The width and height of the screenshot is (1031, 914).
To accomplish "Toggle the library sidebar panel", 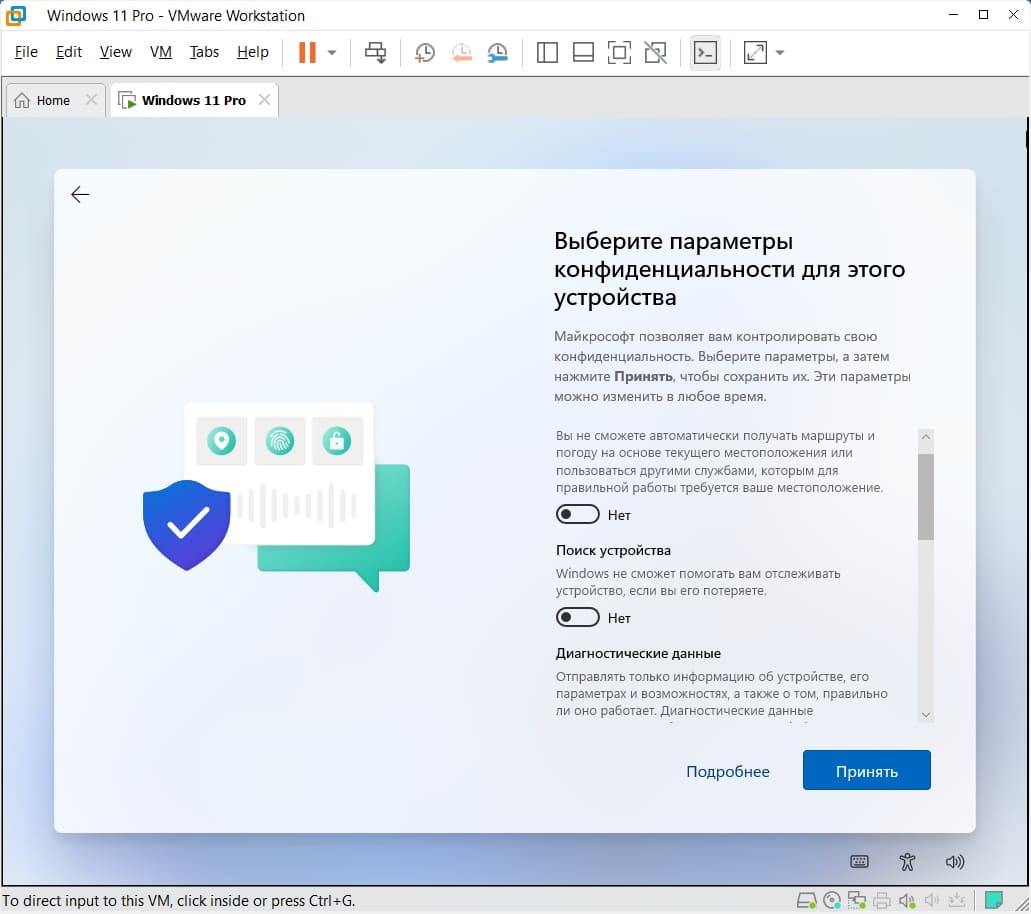I will click(547, 53).
